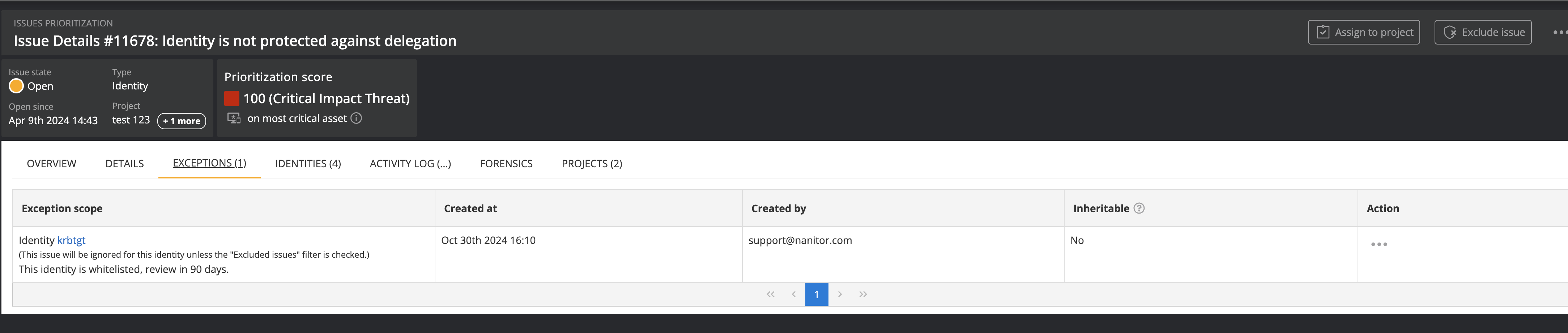Open the Projects (2) tab

(591, 163)
